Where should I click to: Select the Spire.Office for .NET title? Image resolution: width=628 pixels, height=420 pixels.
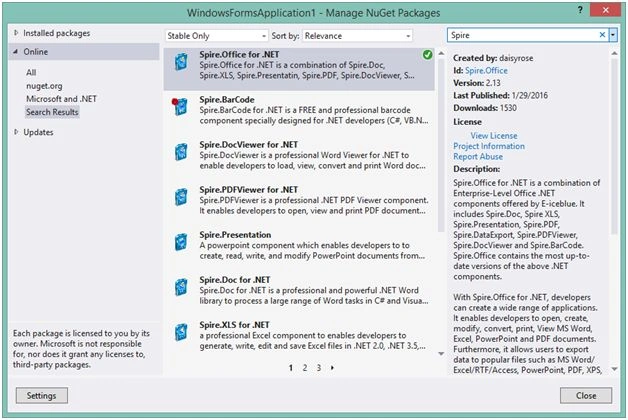tap(239, 54)
